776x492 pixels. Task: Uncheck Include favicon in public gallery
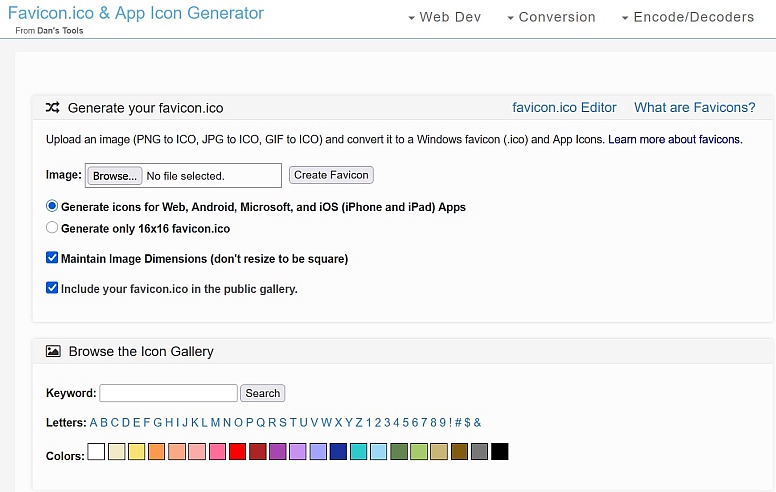pos(52,288)
